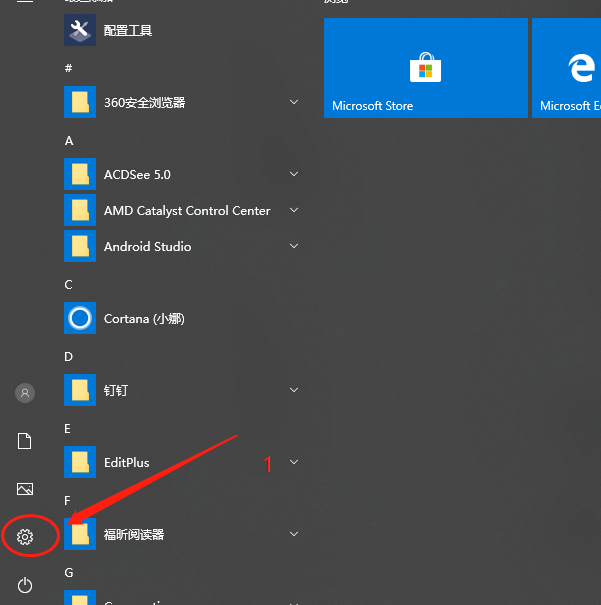Image resolution: width=601 pixels, height=605 pixels.
Task: Expand the AMD Catalyst Control Center chevron
Action: 294,210
